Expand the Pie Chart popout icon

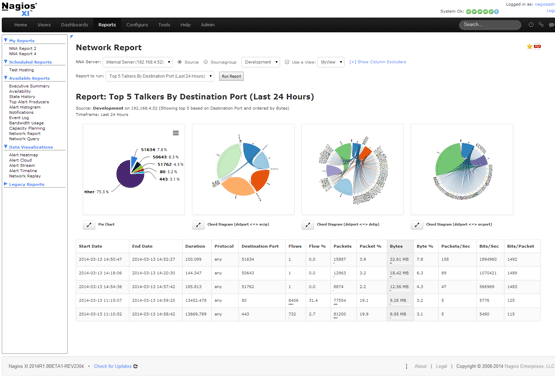pyautogui.click(x=89, y=224)
